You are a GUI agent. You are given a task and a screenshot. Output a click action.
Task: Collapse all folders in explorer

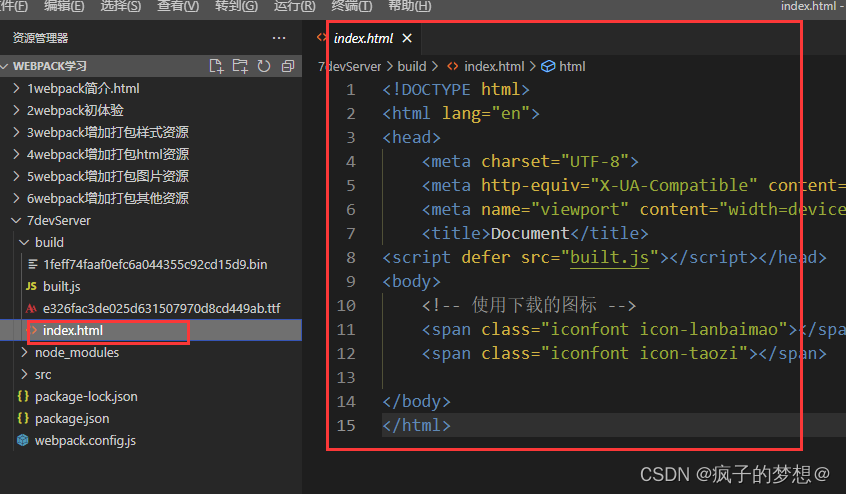(288, 66)
